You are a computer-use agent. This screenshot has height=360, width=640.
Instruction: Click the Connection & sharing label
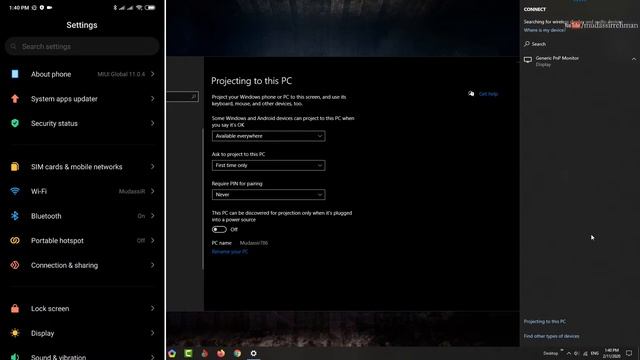pyautogui.click(x=64, y=265)
